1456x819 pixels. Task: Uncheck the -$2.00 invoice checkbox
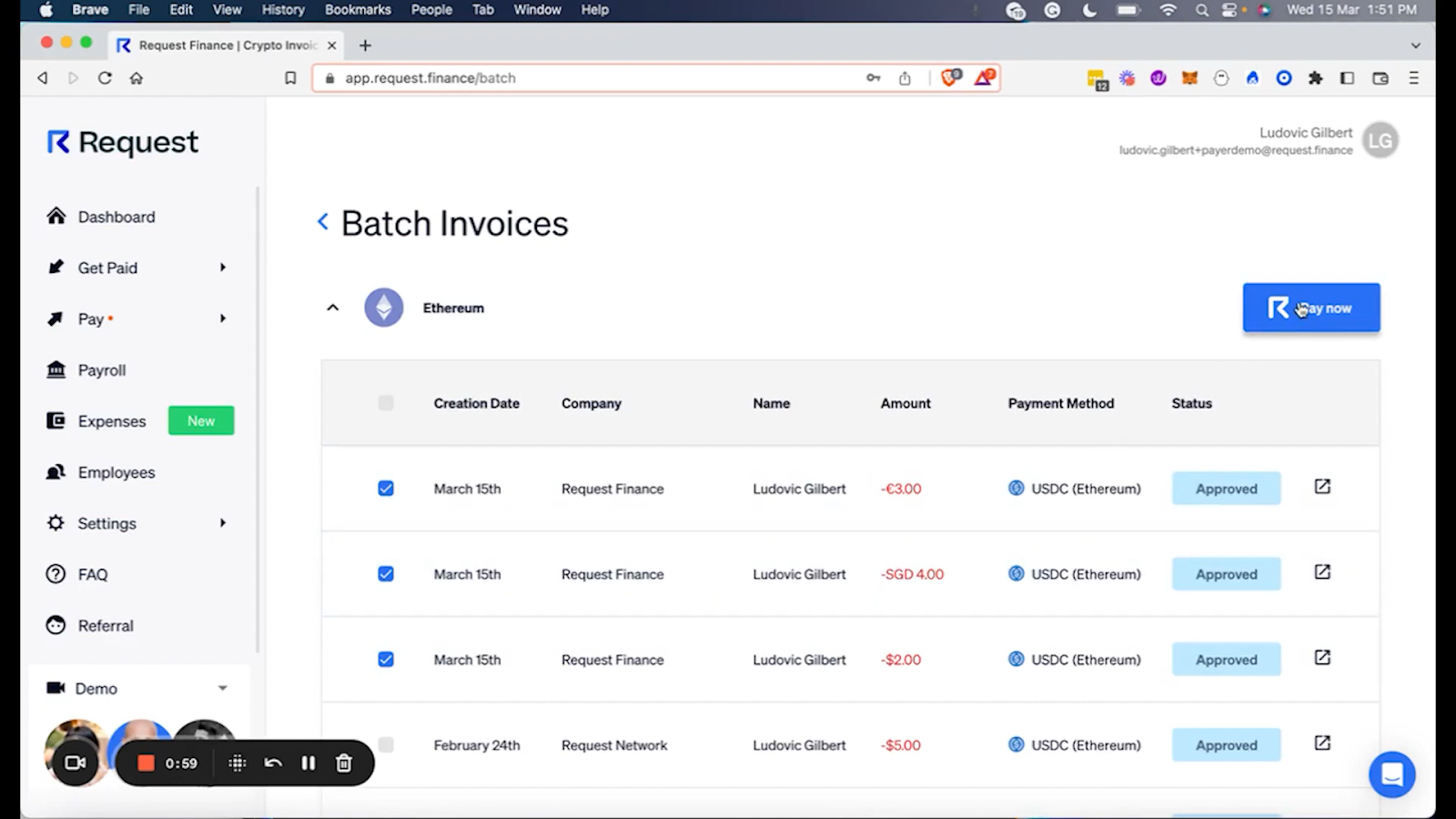click(386, 660)
